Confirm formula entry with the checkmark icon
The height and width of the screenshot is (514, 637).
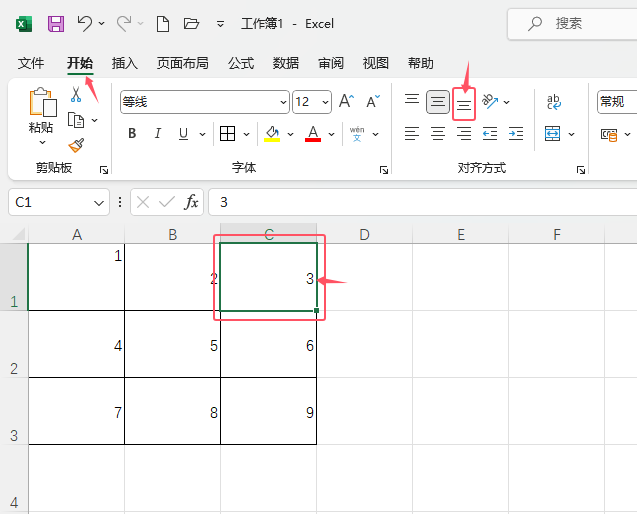(167, 202)
